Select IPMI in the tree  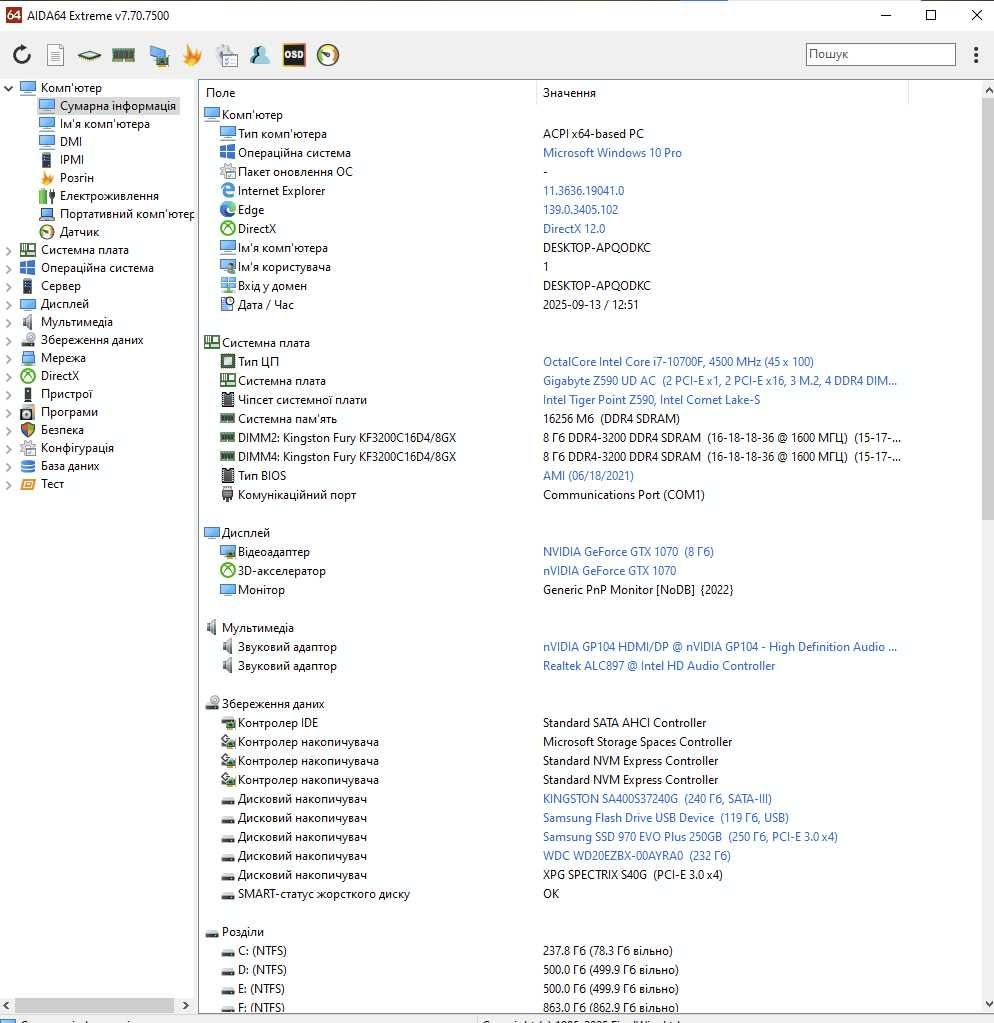coord(72,160)
